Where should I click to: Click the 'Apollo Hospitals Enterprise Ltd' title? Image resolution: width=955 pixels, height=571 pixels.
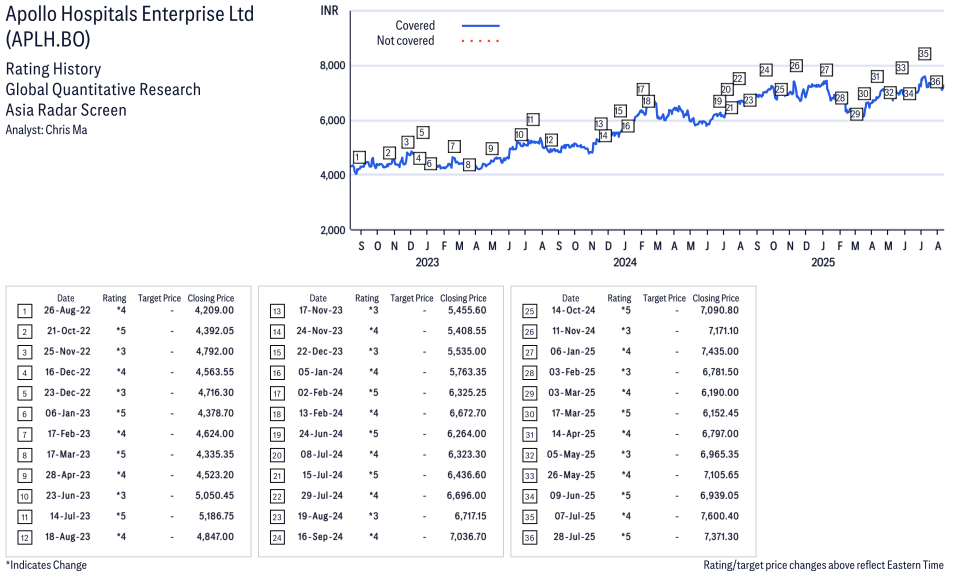point(130,14)
